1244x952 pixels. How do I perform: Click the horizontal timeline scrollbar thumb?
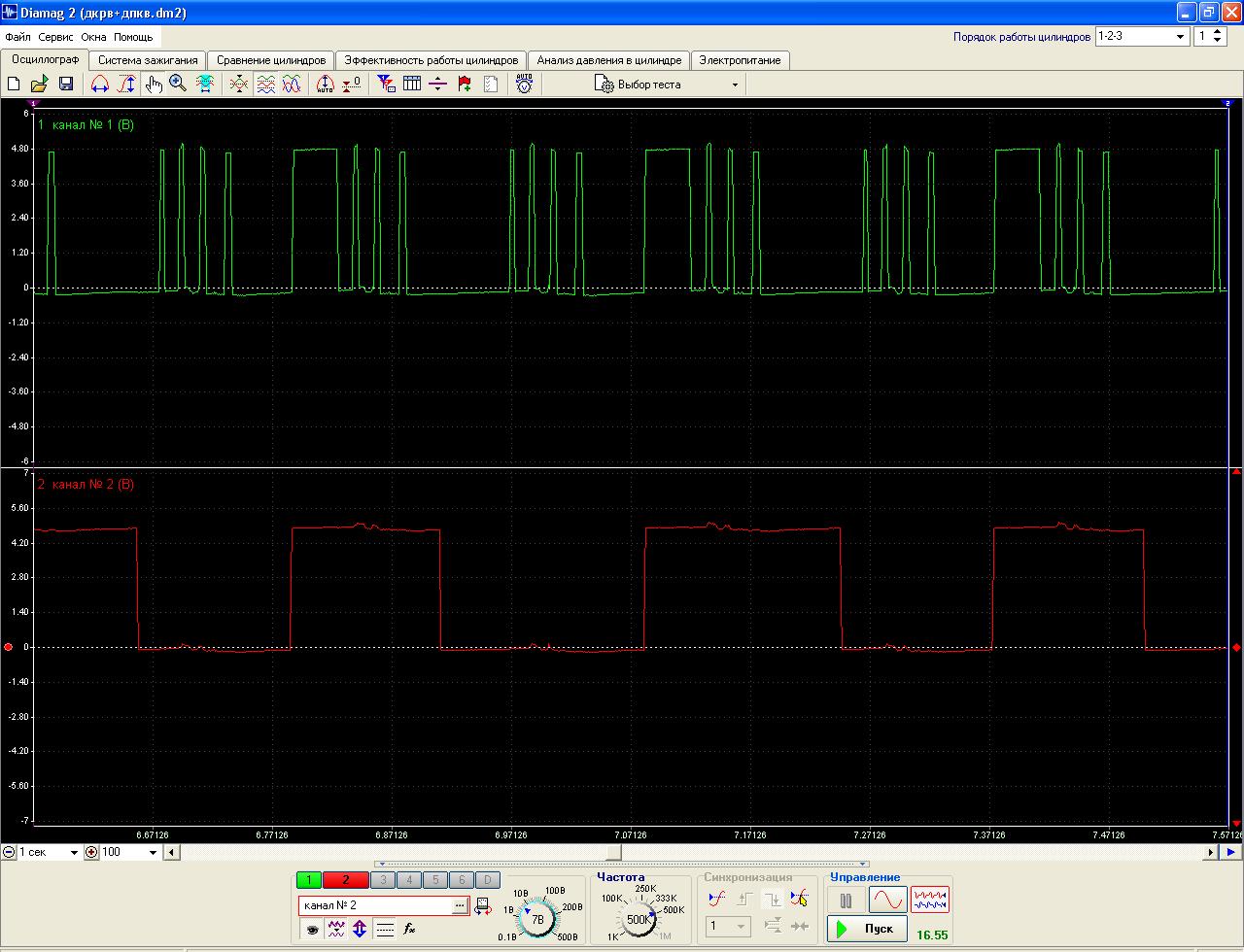pos(613,852)
